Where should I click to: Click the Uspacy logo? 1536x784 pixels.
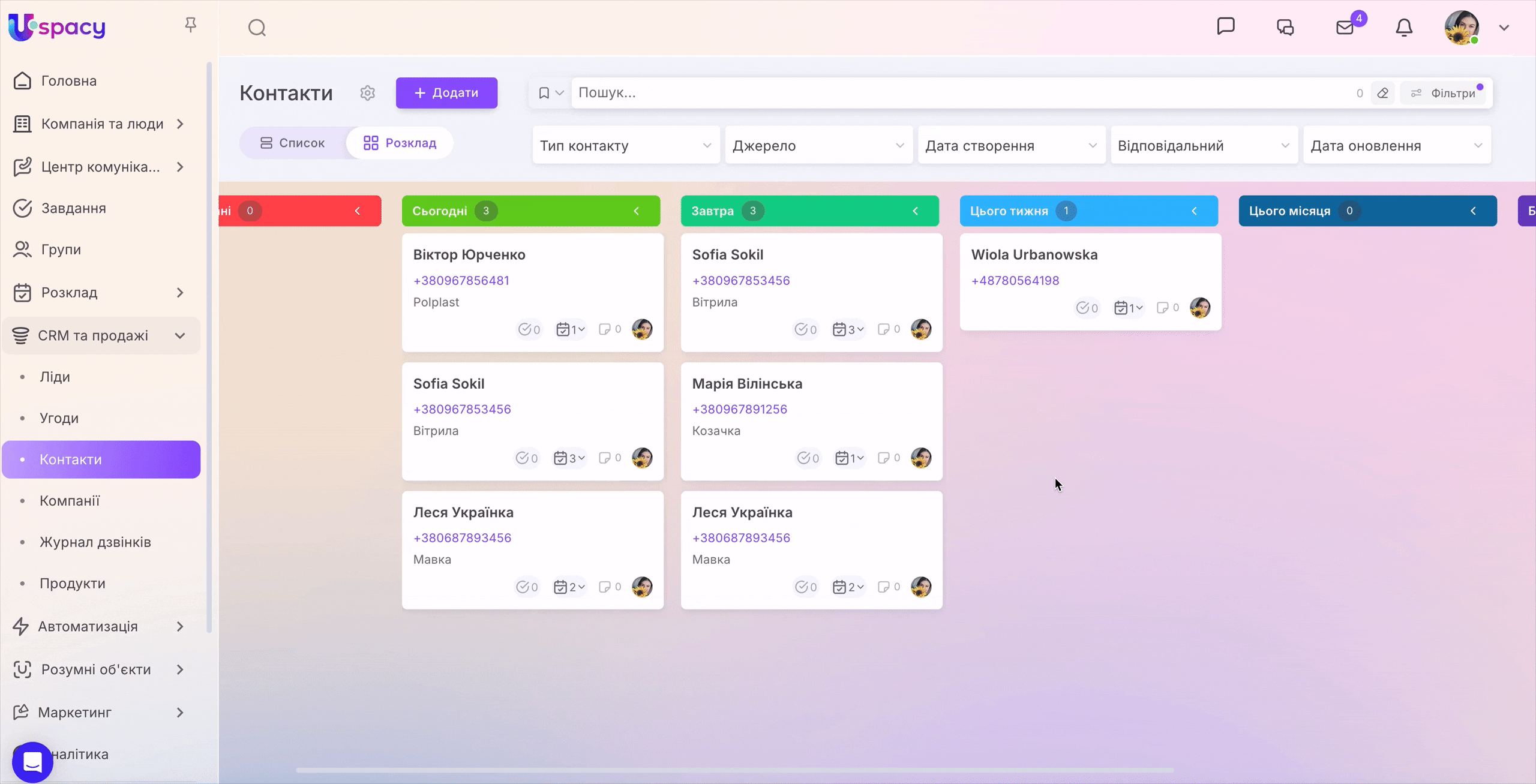(57, 27)
